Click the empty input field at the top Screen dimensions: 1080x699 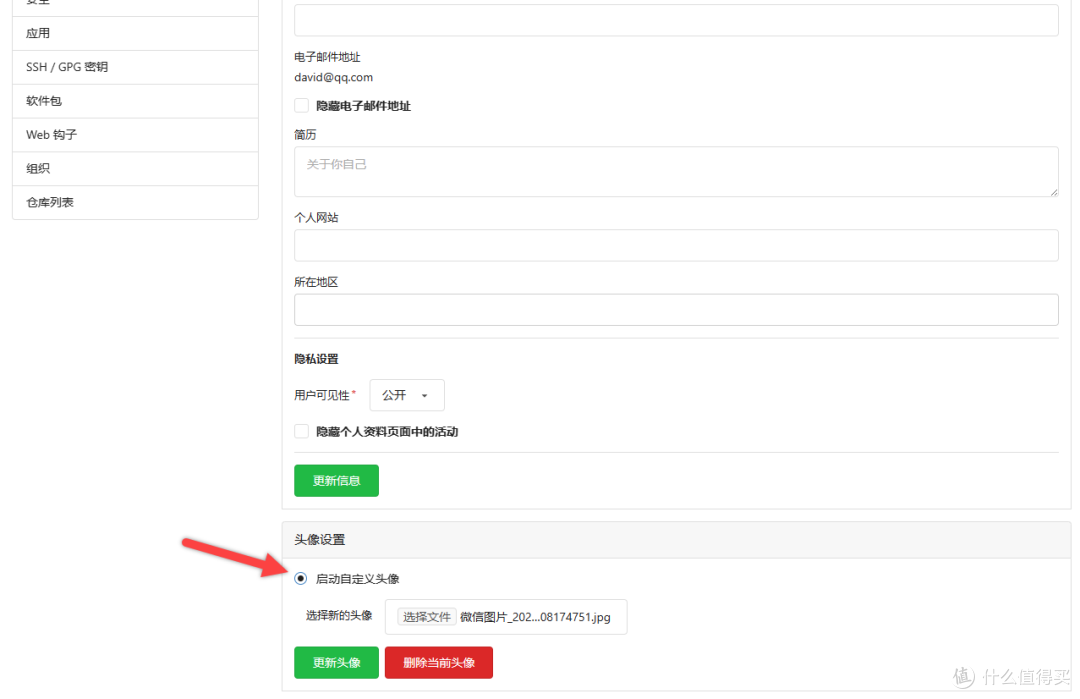pos(676,18)
